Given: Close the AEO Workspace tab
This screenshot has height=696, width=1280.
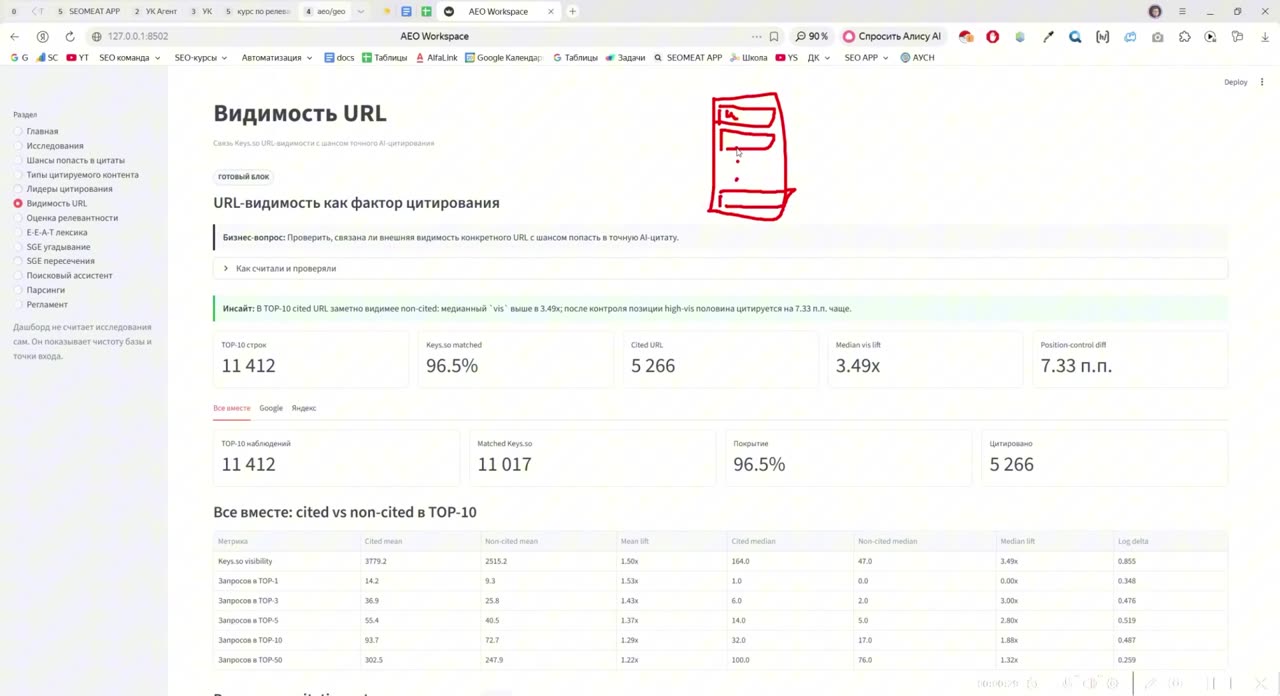Looking at the screenshot, I should coord(550,11).
